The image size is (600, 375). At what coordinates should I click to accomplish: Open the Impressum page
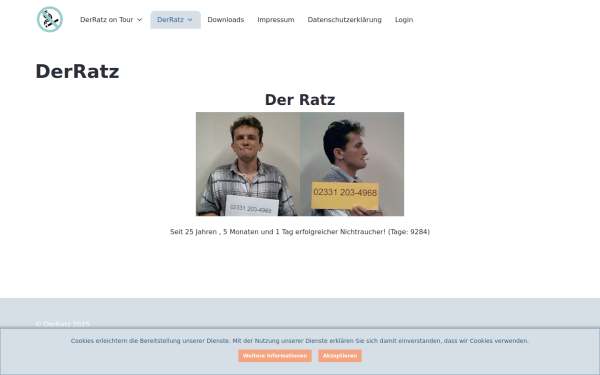(276, 20)
